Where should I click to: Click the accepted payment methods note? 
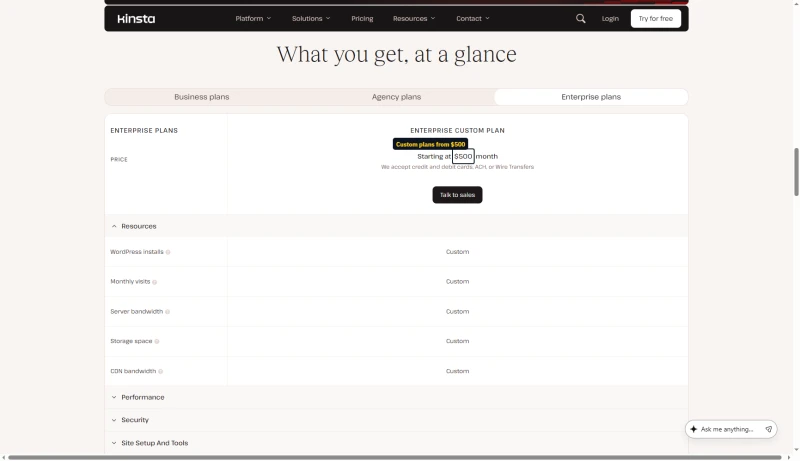tap(457, 167)
